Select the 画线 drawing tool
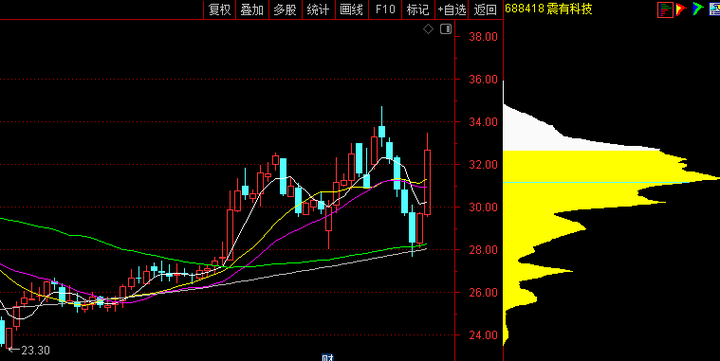 351,10
